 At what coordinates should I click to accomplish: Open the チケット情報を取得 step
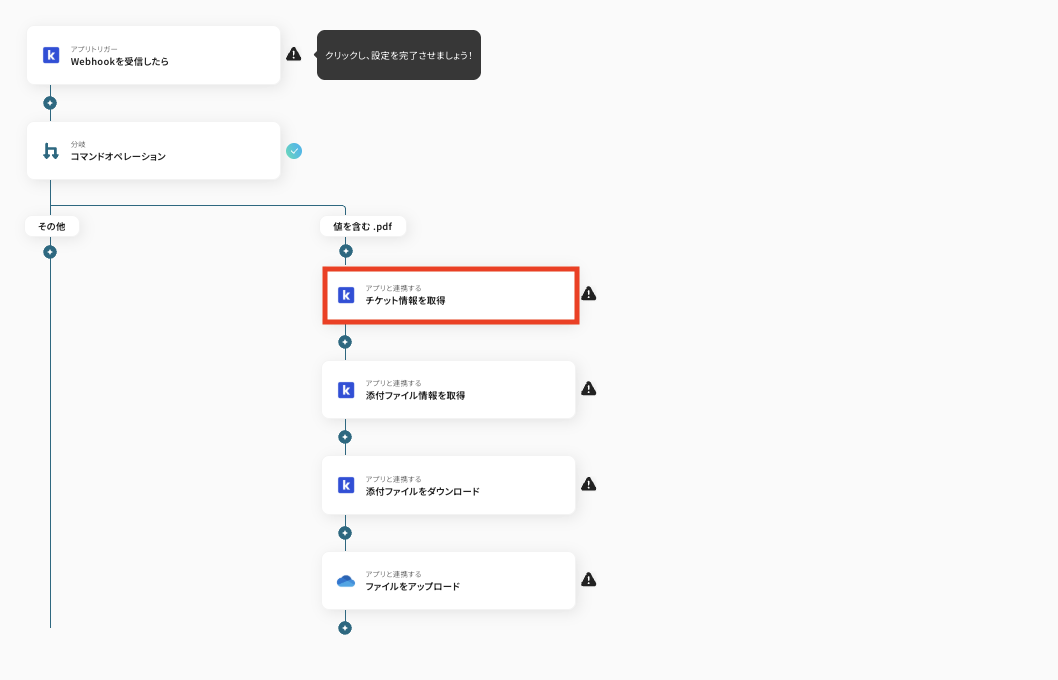click(x=451, y=295)
